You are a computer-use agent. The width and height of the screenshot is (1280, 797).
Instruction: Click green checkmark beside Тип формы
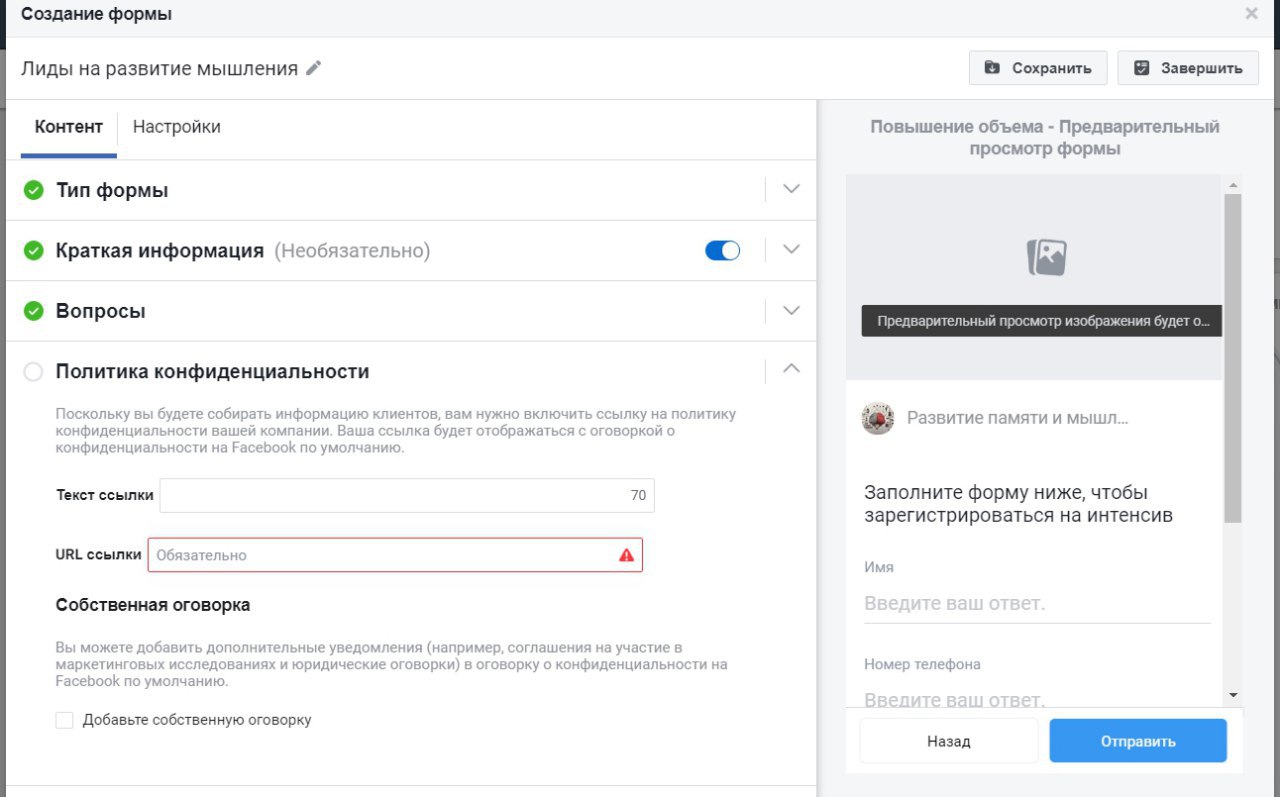tap(34, 190)
